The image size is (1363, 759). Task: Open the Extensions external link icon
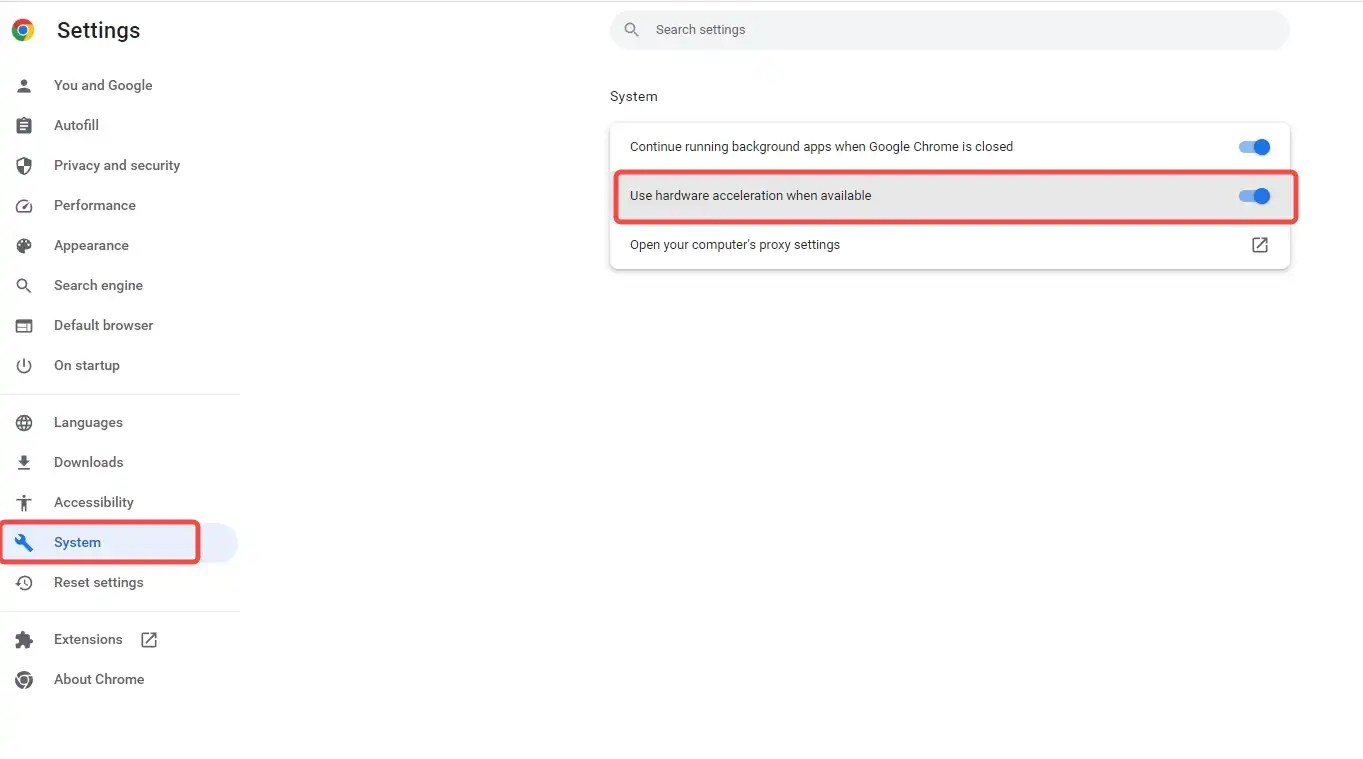coord(148,639)
